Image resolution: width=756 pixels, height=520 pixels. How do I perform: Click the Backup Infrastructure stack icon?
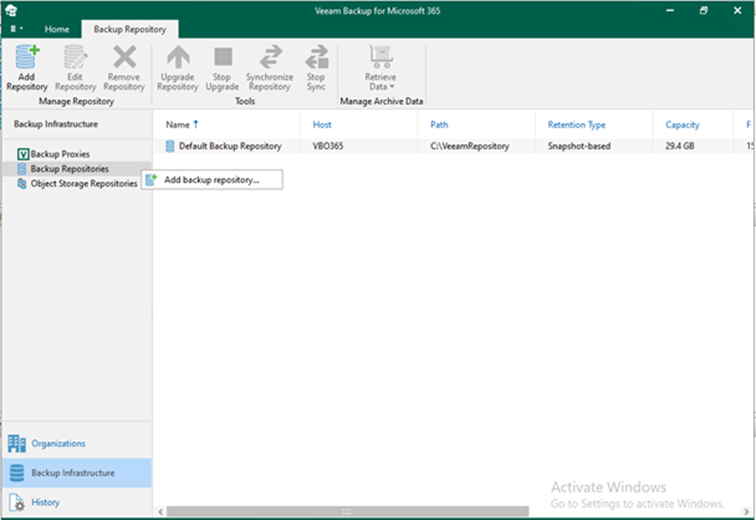click(x=17, y=473)
